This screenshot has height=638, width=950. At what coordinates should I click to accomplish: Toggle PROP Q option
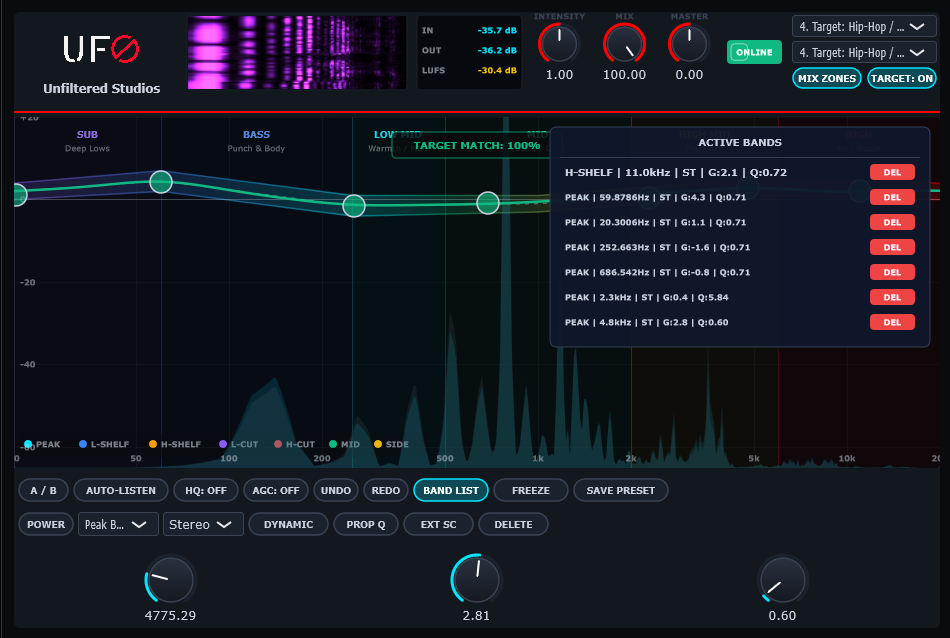point(366,524)
